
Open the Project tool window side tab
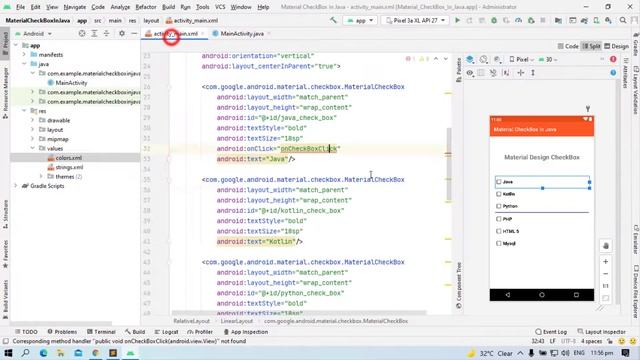(x=5, y=43)
